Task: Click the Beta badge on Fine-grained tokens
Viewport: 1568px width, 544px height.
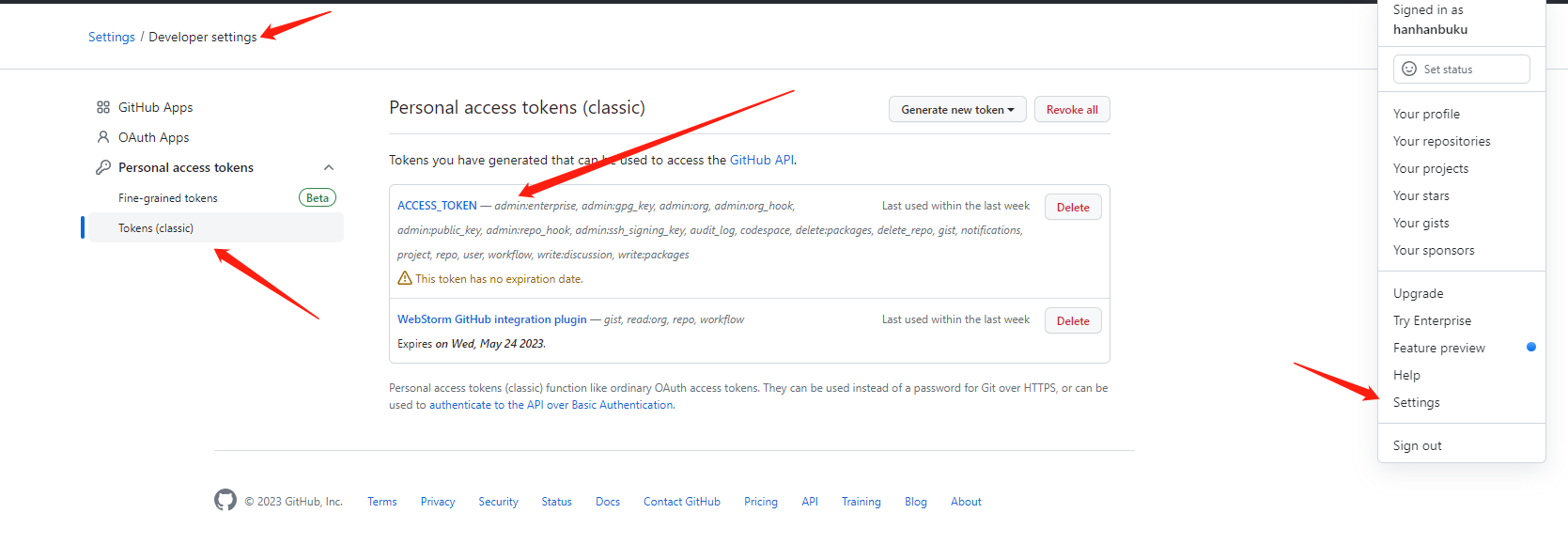Action: point(318,197)
